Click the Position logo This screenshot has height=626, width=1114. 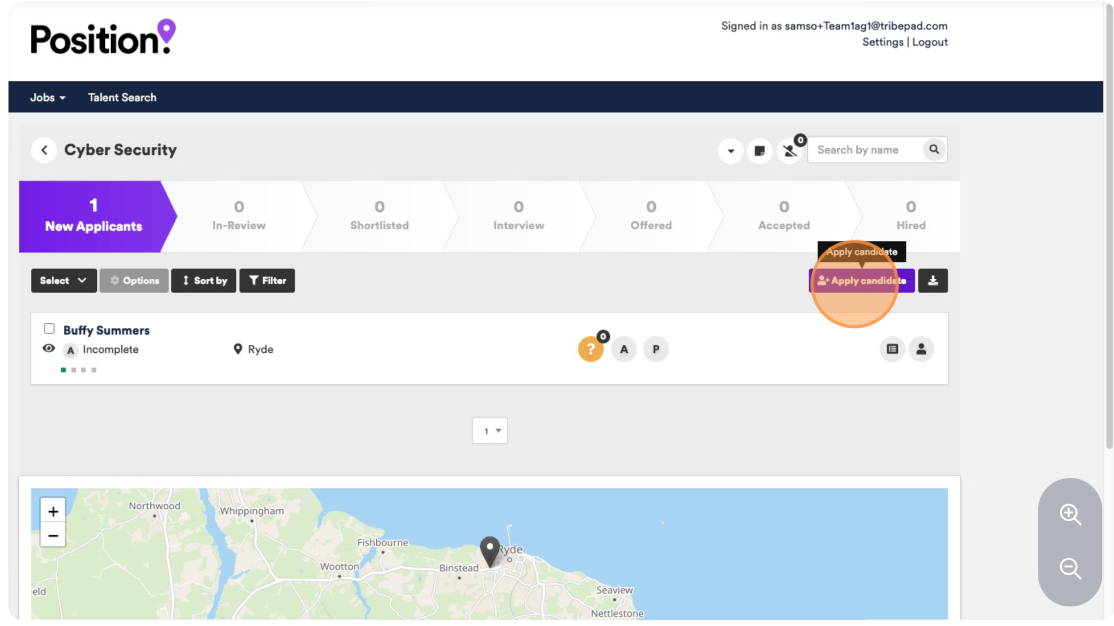tap(103, 38)
